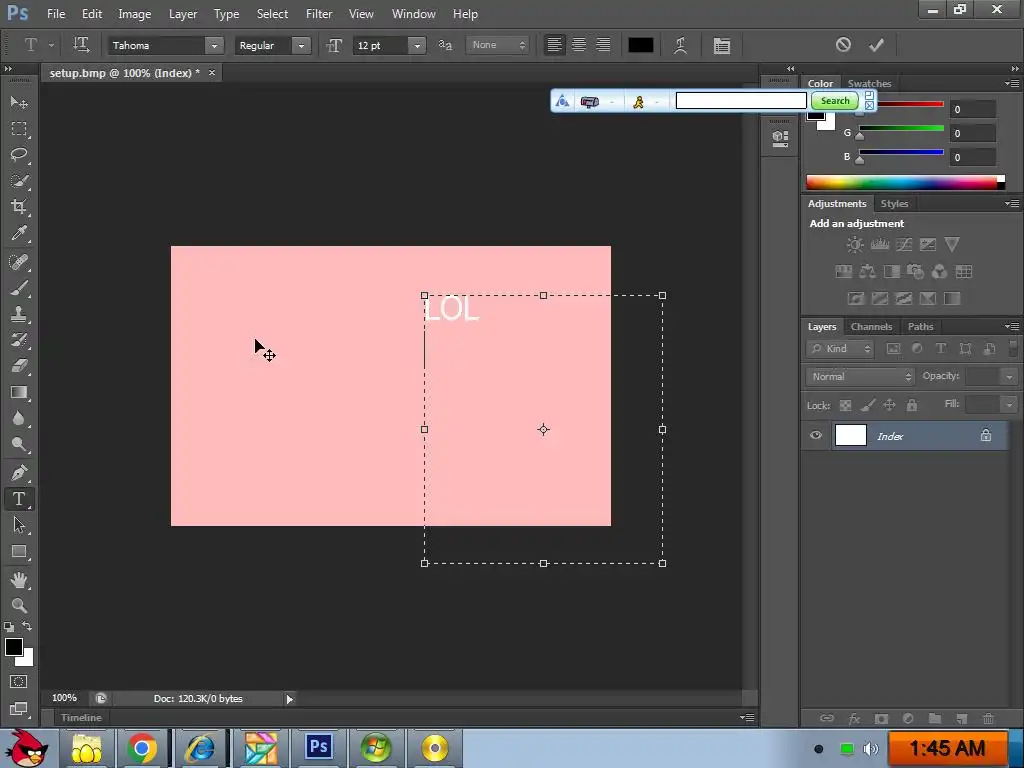
Task: Click the toolbox foreground color swatch
Action: point(14,647)
